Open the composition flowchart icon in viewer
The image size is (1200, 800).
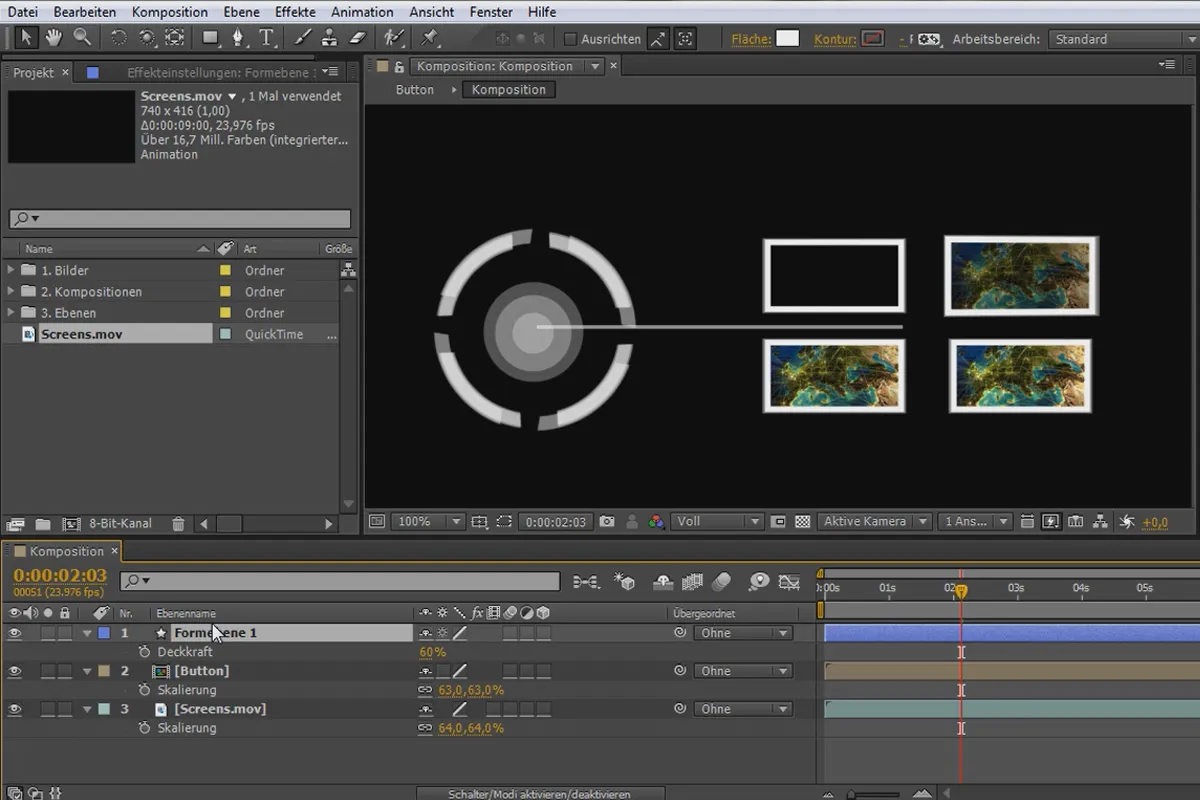click(1101, 522)
